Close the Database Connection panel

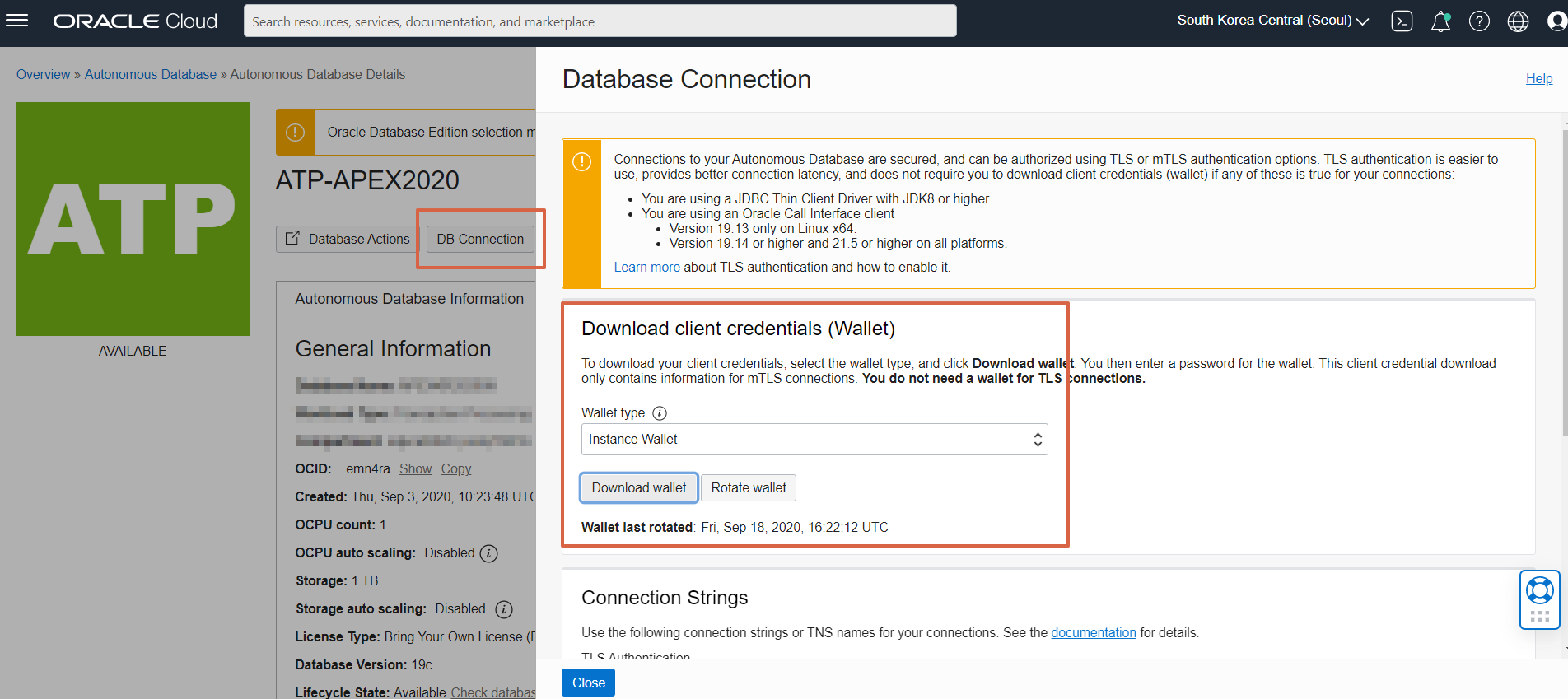(x=588, y=683)
